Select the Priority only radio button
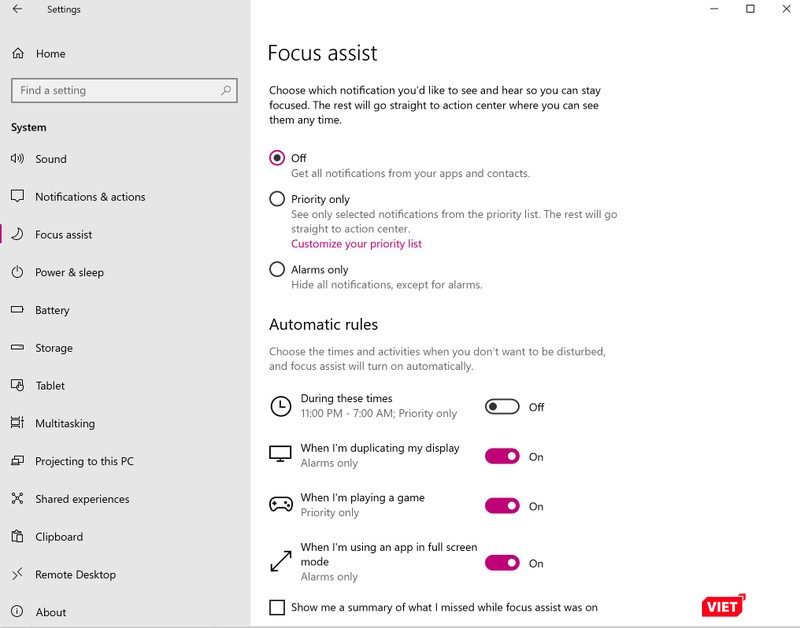This screenshot has height=628, width=800. point(277,199)
